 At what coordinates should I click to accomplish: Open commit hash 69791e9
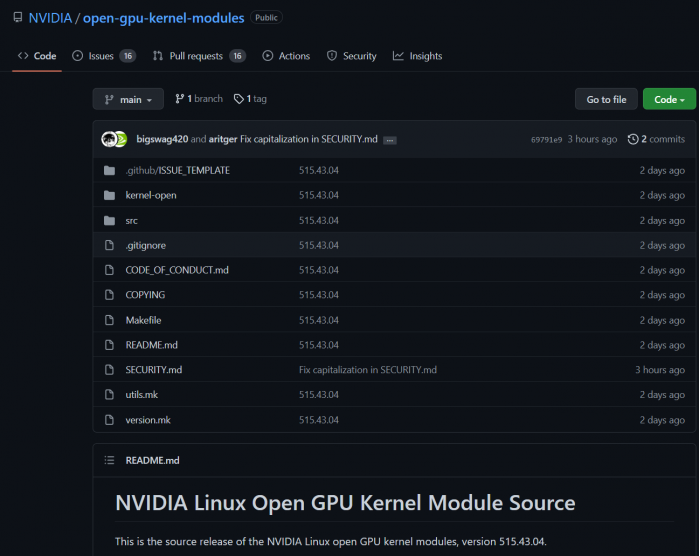pos(546,140)
